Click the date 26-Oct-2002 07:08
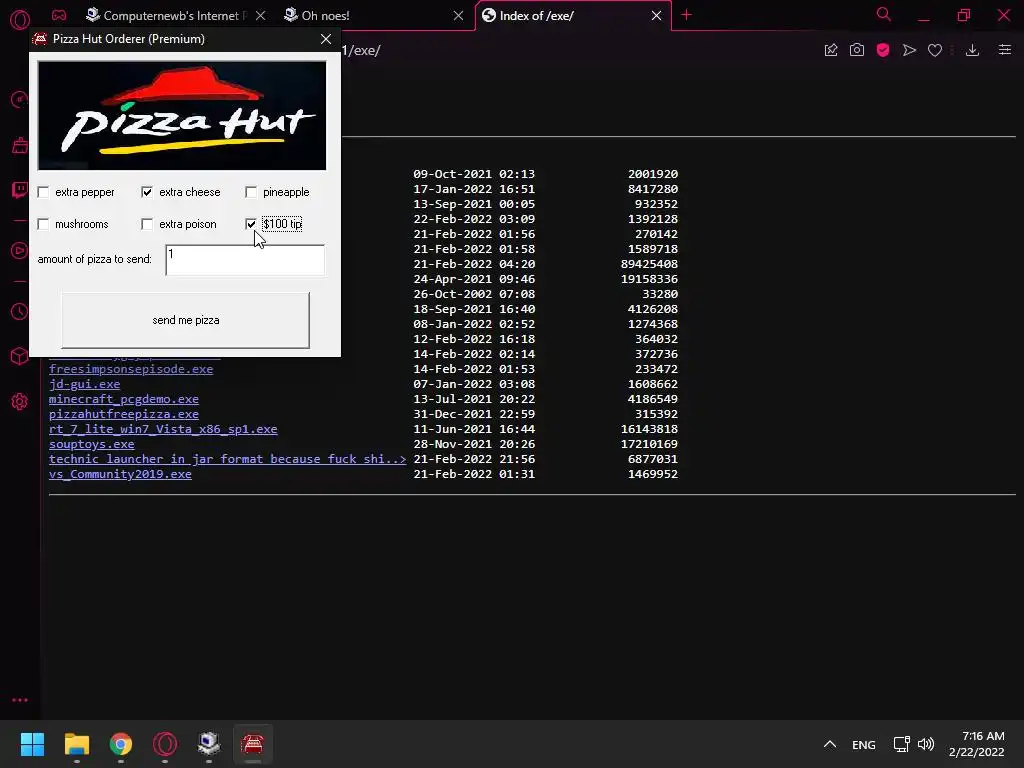 (x=474, y=294)
